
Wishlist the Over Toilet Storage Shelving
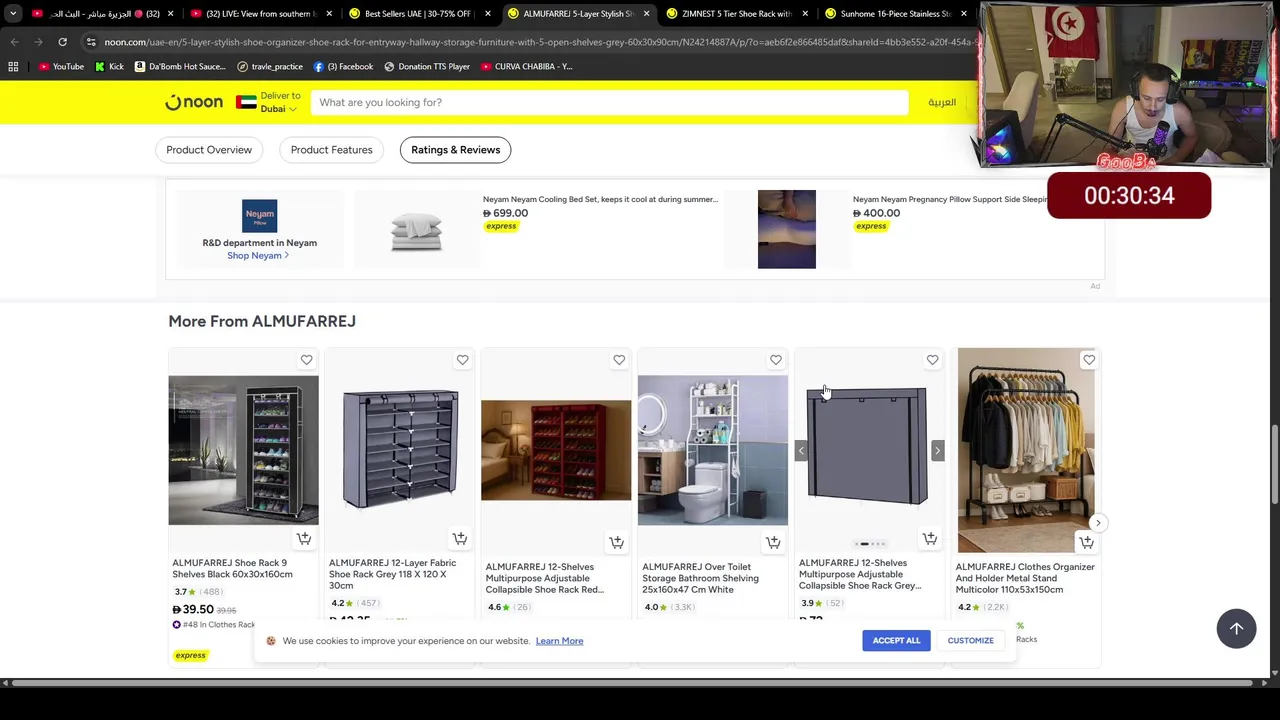776,360
